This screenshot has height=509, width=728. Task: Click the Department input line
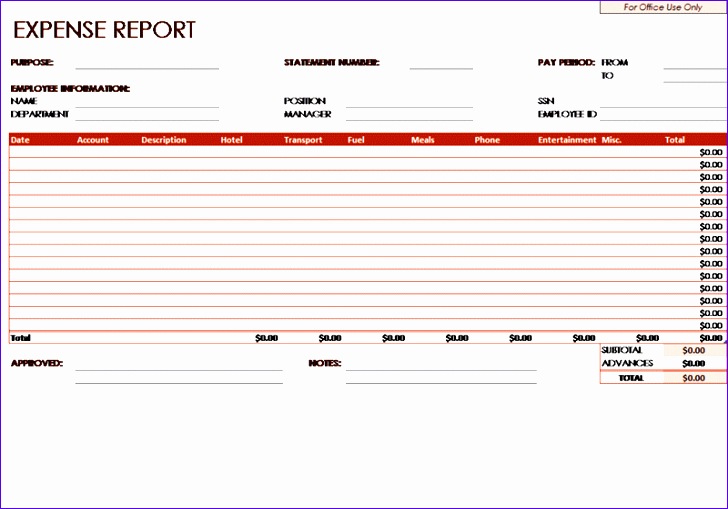(x=147, y=114)
